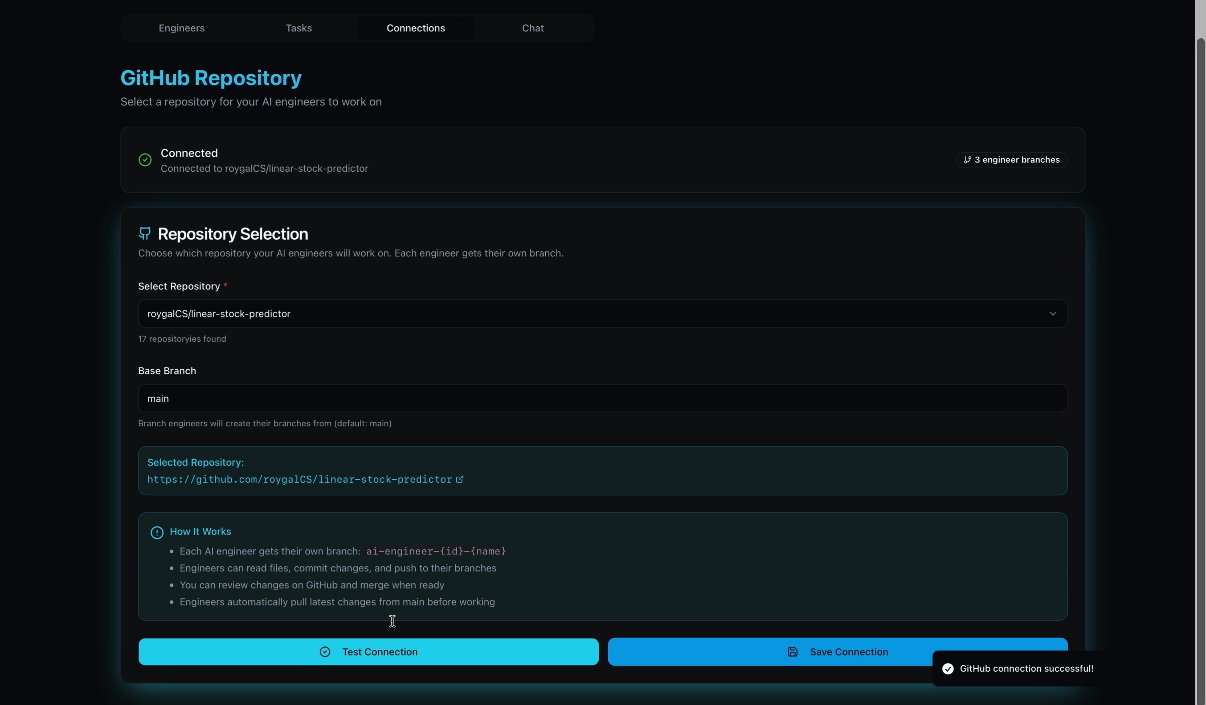The image size is (1206, 705).
Task: Open the Select Repository dropdown
Action: [x=602, y=314]
